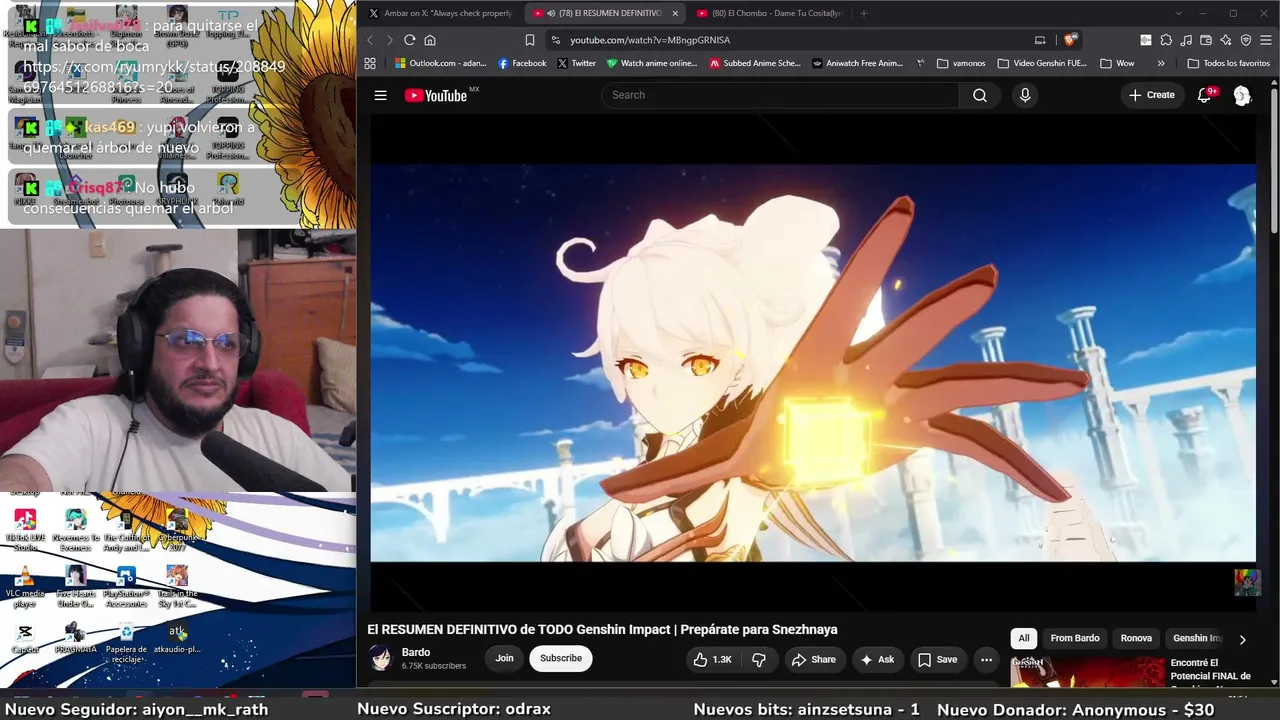The image size is (1280, 720).
Task: Open the Twitter bookmark
Action: pyautogui.click(x=577, y=63)
